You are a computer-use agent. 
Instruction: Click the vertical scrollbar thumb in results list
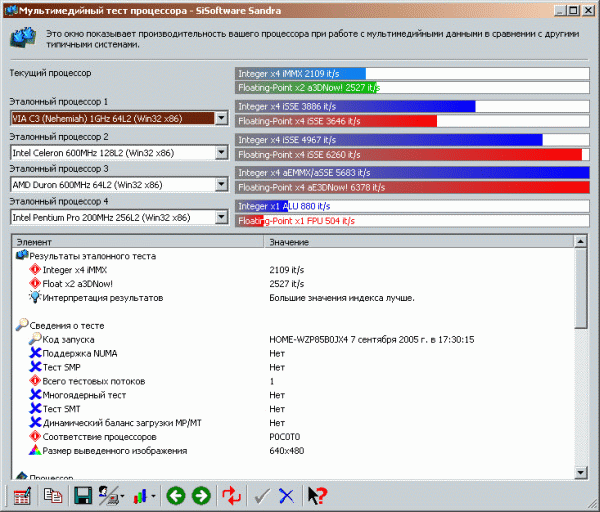coord(580,288)
